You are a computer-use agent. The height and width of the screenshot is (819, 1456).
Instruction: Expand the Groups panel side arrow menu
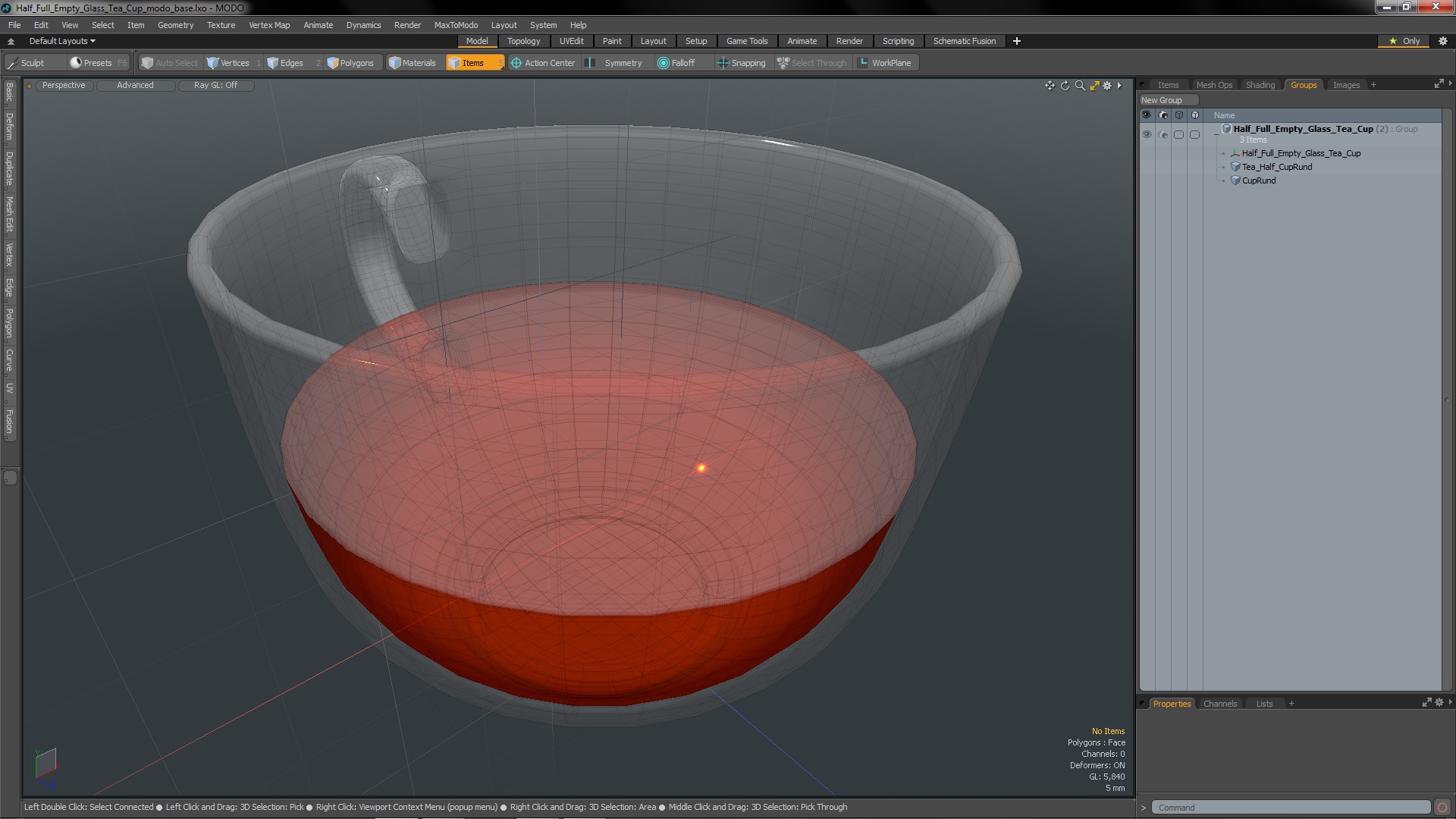[1450, 83]
